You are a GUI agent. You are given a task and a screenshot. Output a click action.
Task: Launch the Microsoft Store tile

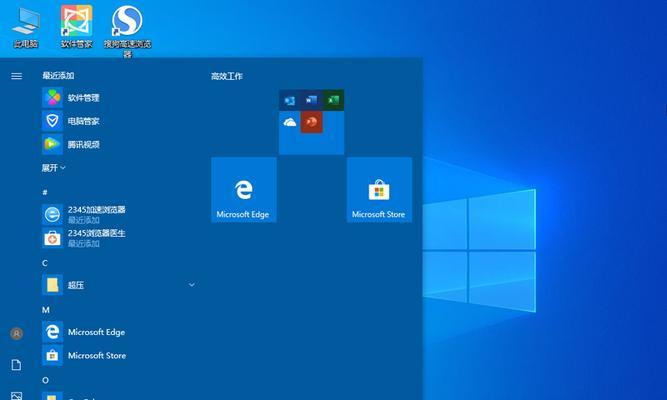[x=379, y=190]
